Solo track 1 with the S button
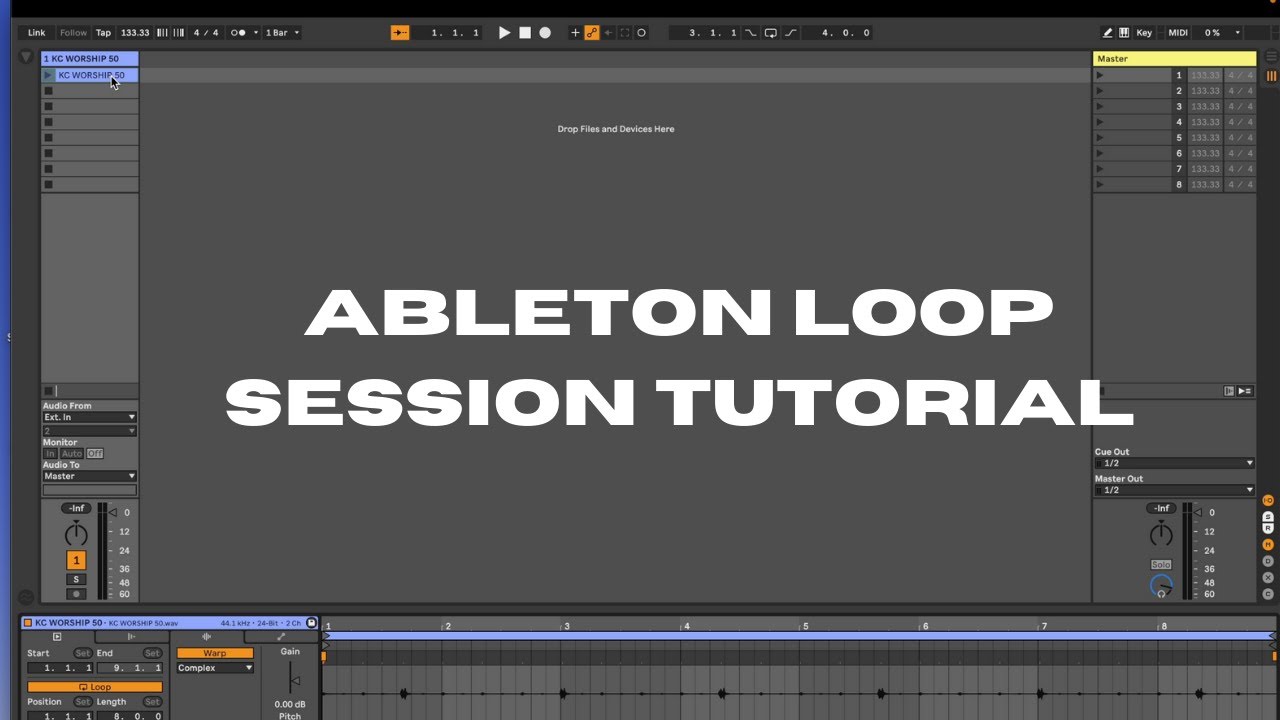Screen dimensions: 1280x720 (76, 580)
